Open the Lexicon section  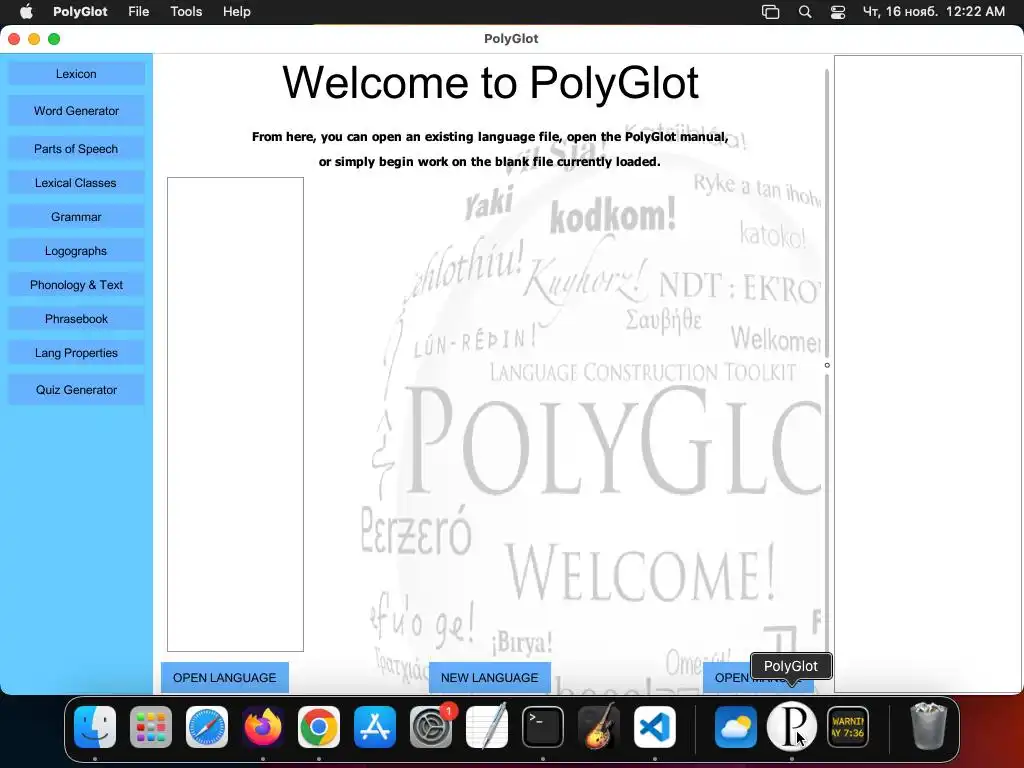tap(76, 74)
